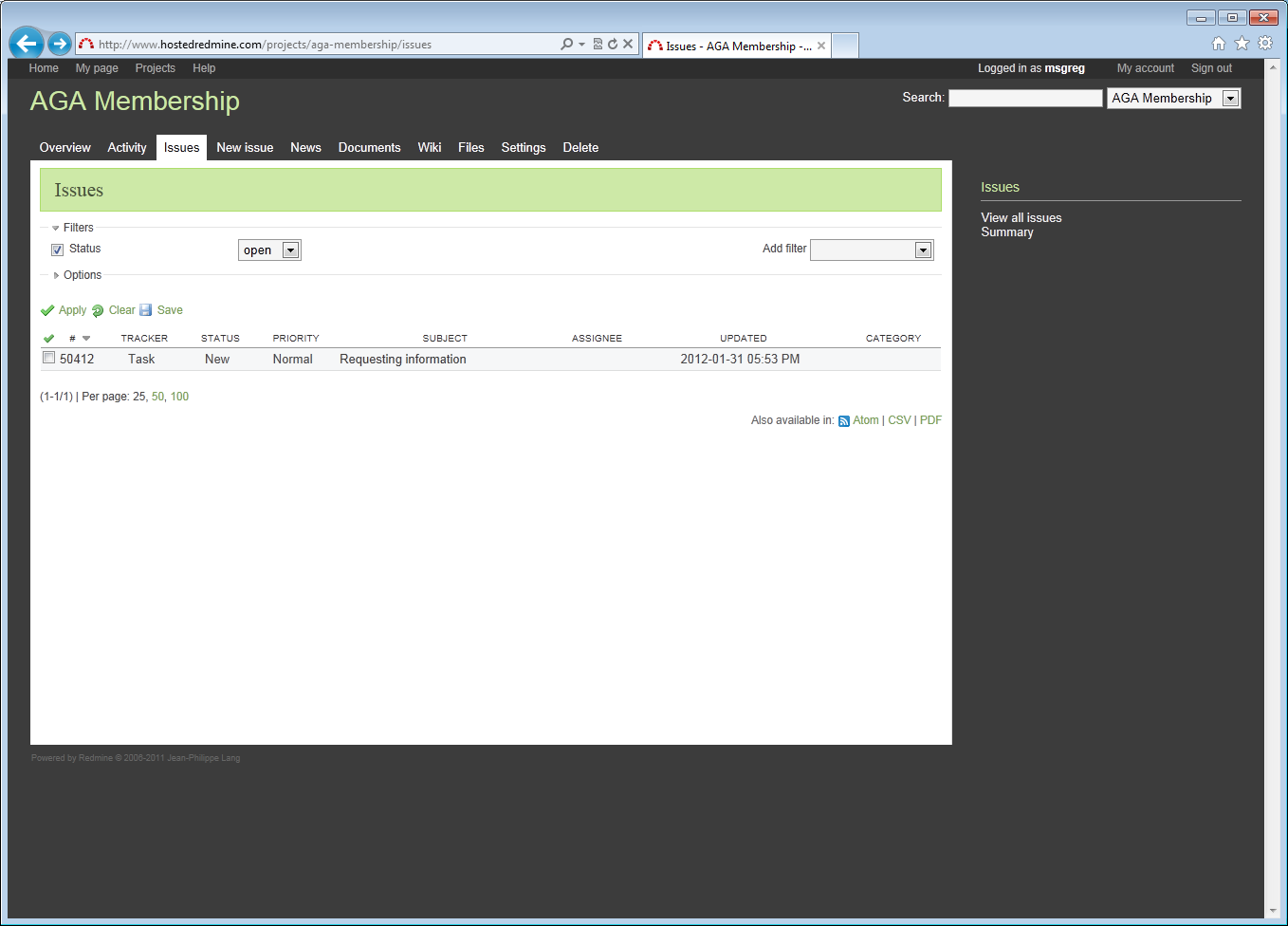Screen dimensions: 1288x926
Task: Open the Wiki tab
Action: pos(429,148)
